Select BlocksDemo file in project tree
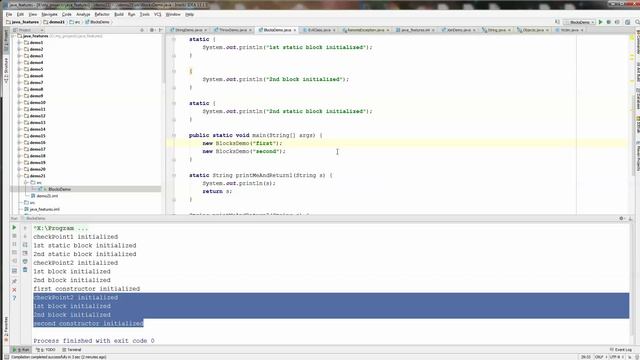 tap(59, 189)
